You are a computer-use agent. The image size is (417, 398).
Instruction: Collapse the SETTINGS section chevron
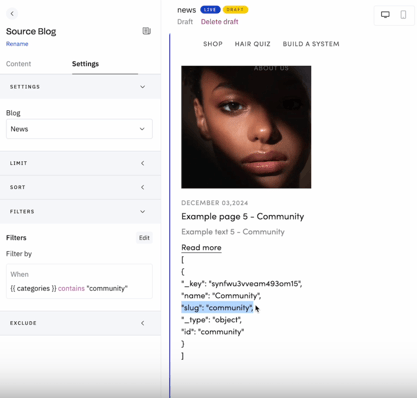click(x=143, y=87)
